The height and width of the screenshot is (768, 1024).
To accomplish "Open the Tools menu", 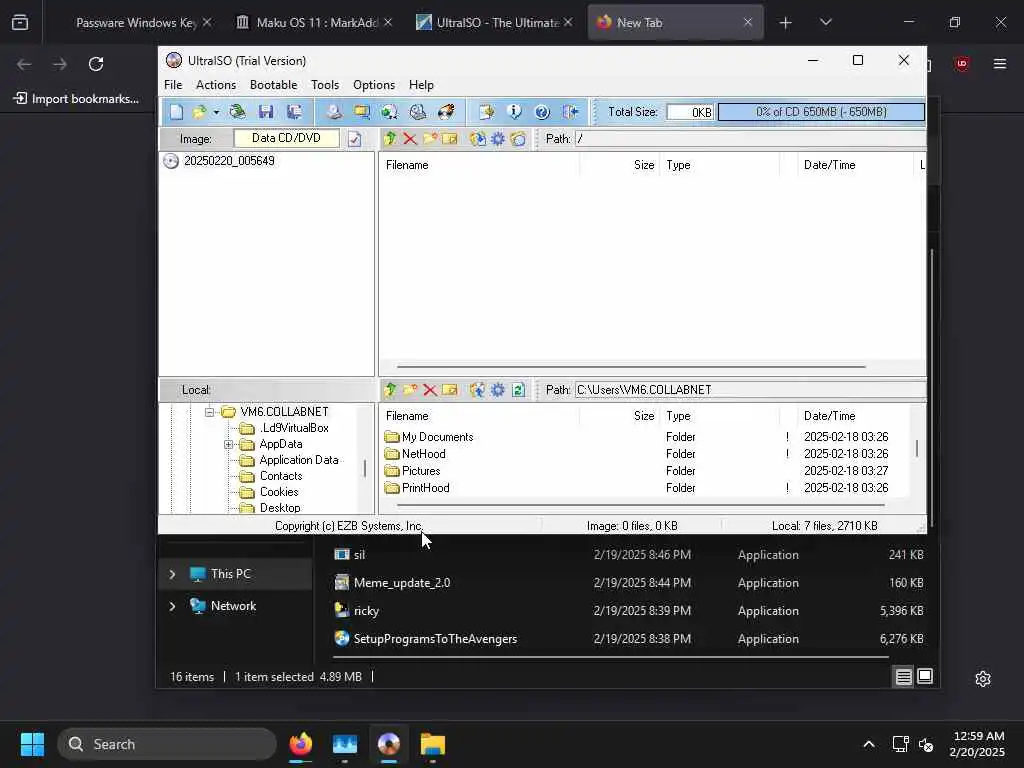I will (325, 85).
